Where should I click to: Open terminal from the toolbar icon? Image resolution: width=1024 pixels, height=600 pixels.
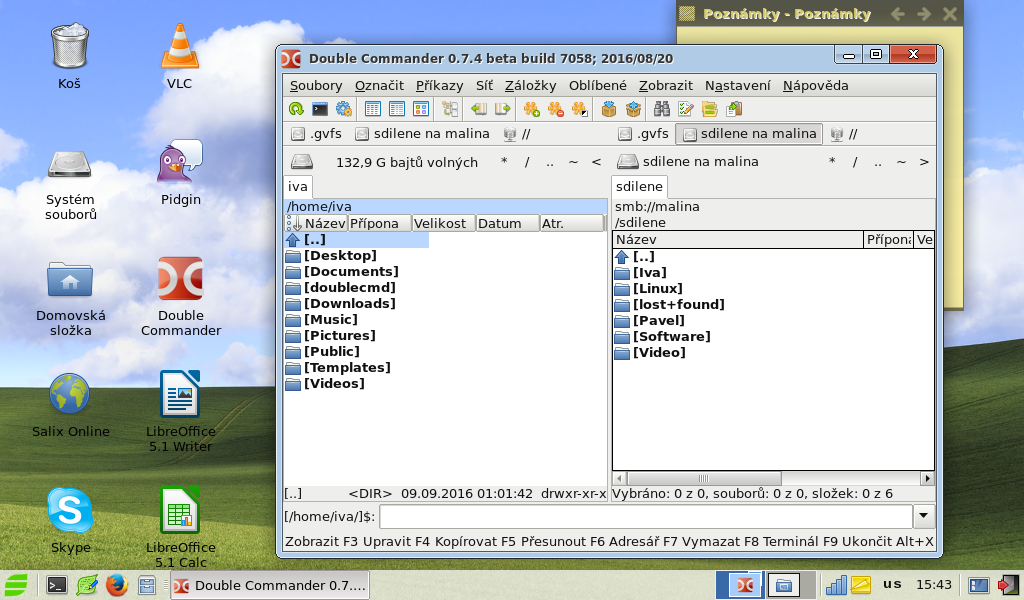[320, 109]
